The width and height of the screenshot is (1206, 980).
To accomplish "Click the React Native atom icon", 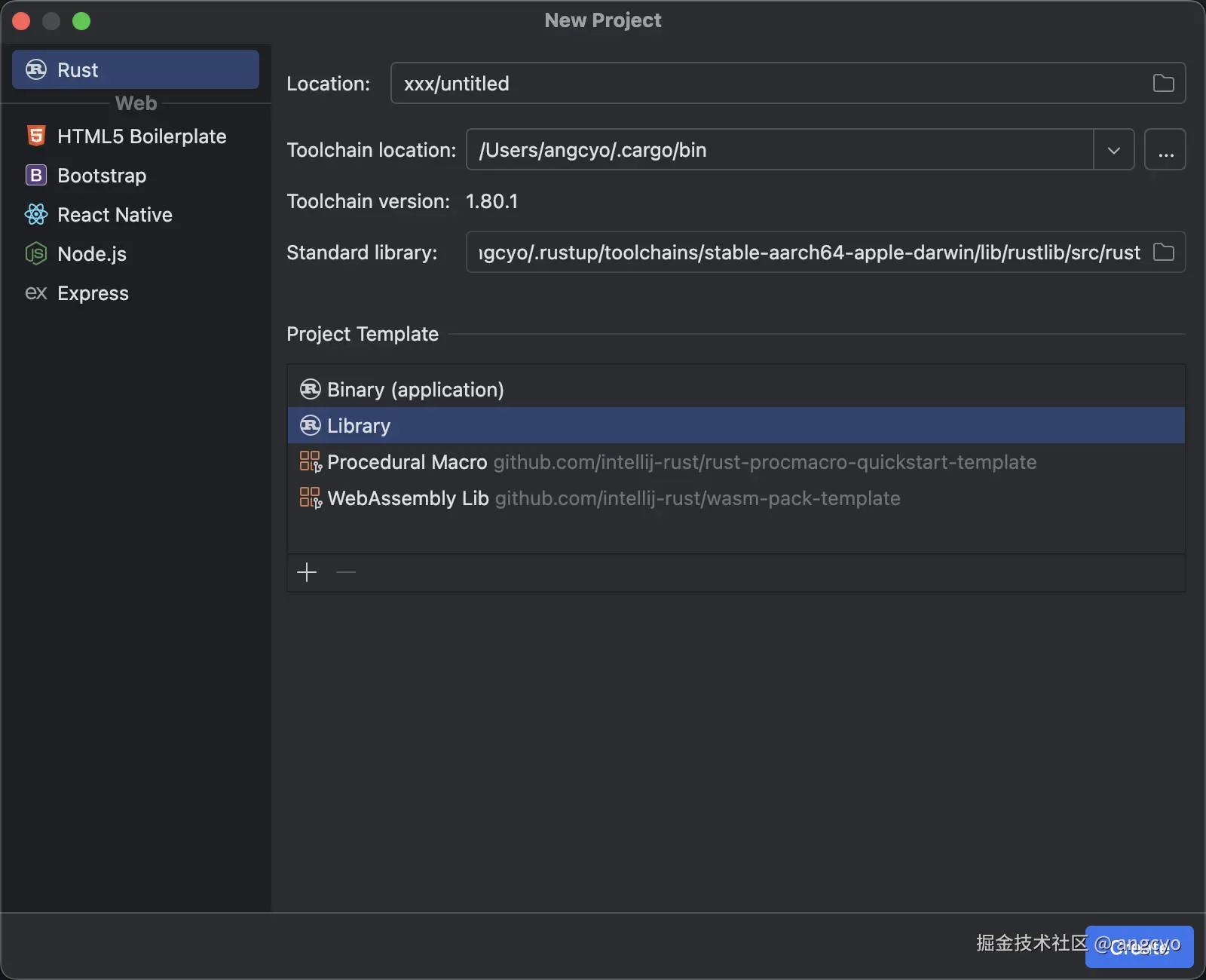I will coord(36,215).
